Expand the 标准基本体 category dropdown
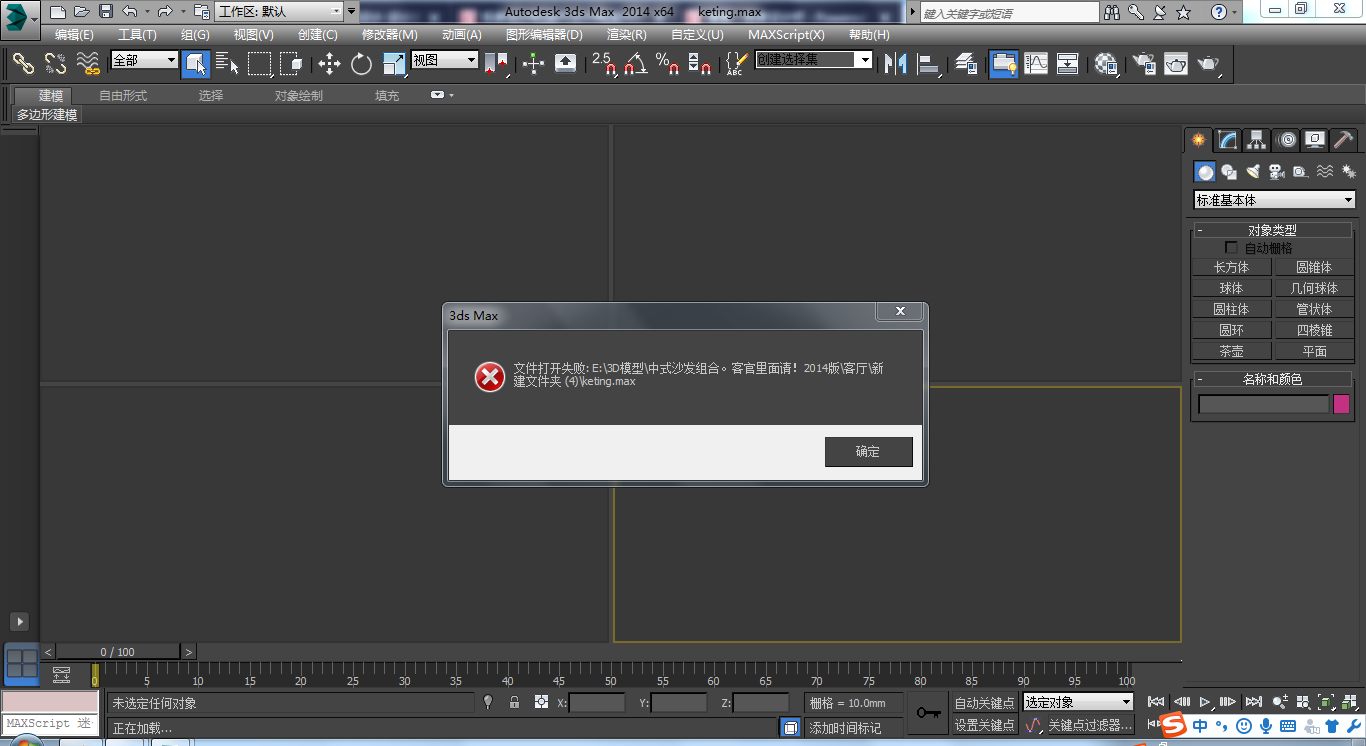Viewport: 1366px width, 746px height. 1275,200
